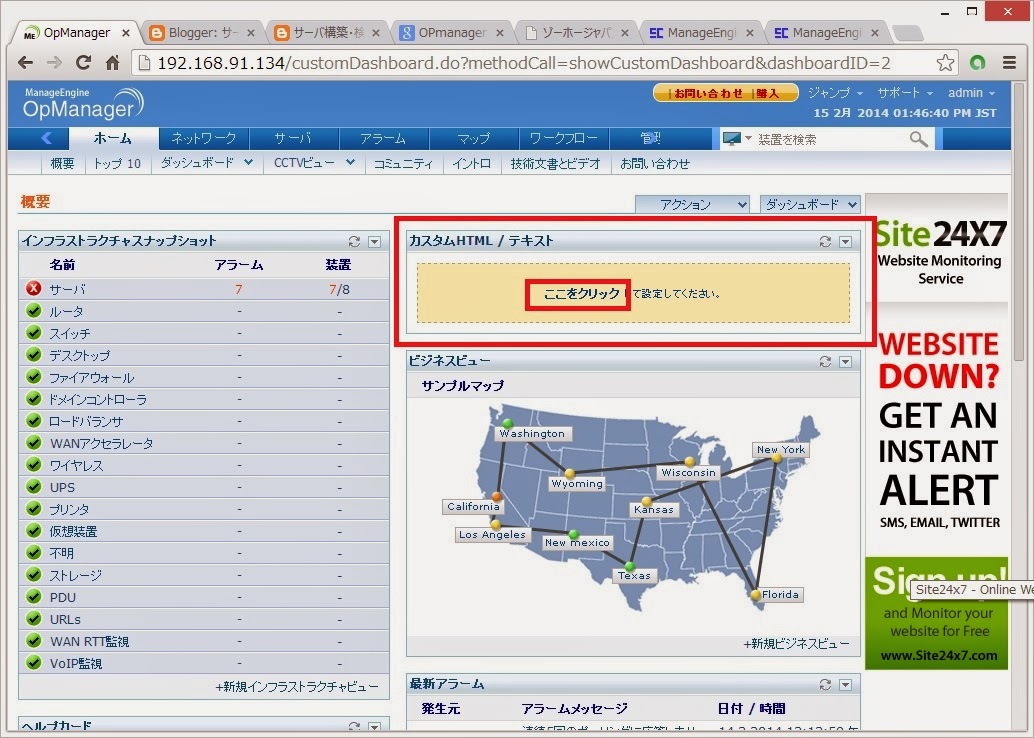Open the 概要 sub-menu item
Screen dimensions: 1034x738
(62, 164)
